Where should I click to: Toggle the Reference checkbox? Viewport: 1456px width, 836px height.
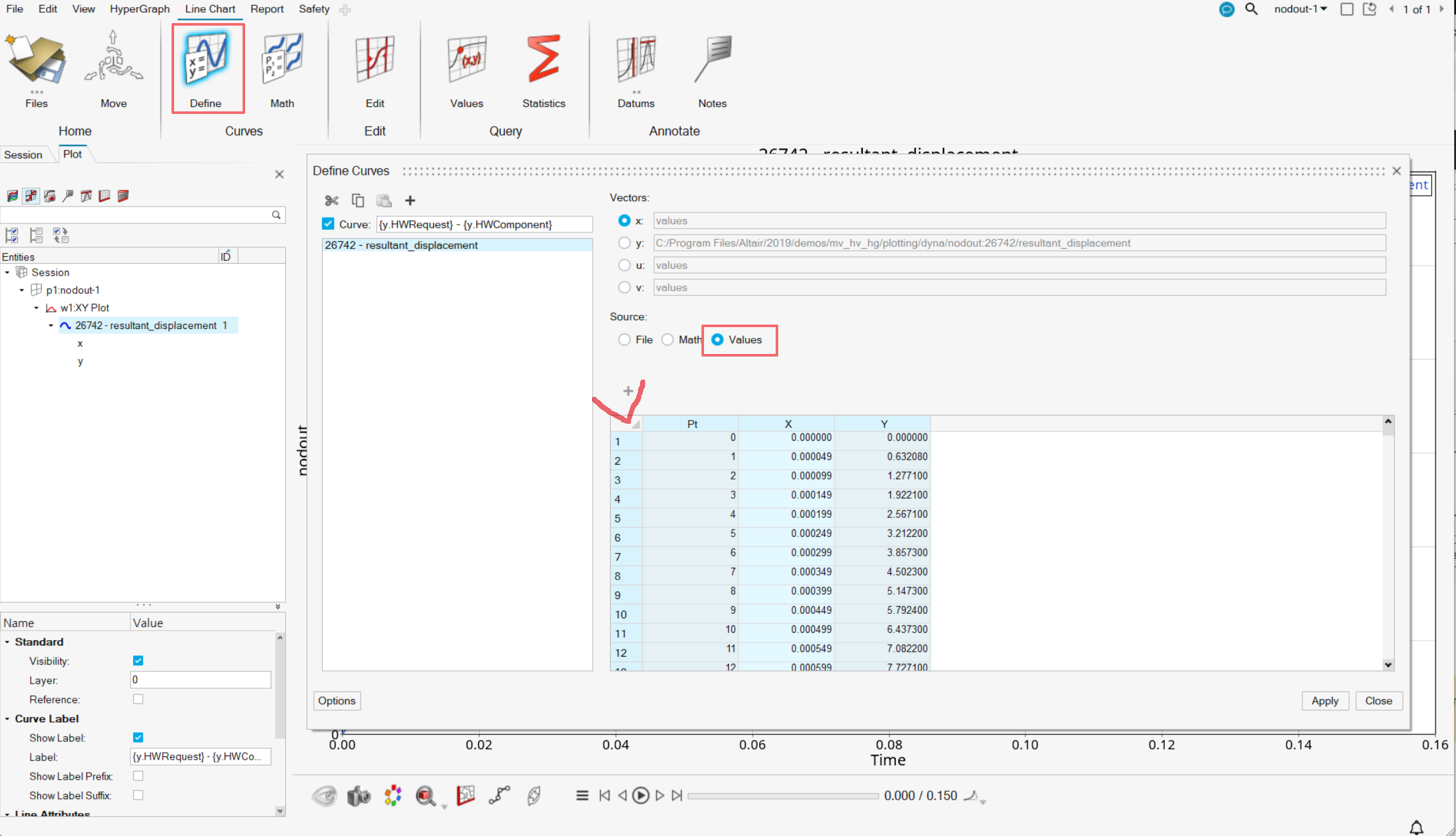(138, 699)
